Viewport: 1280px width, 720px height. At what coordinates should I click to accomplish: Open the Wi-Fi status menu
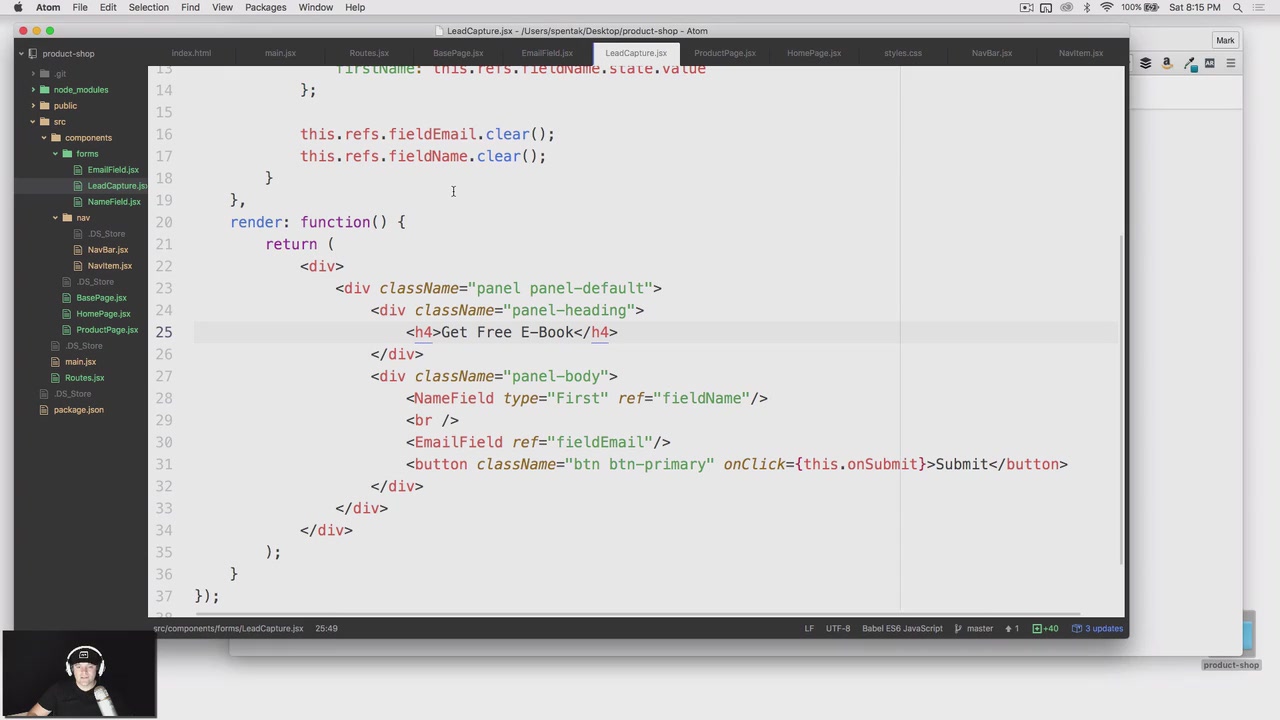click(x=1106, y=7)
